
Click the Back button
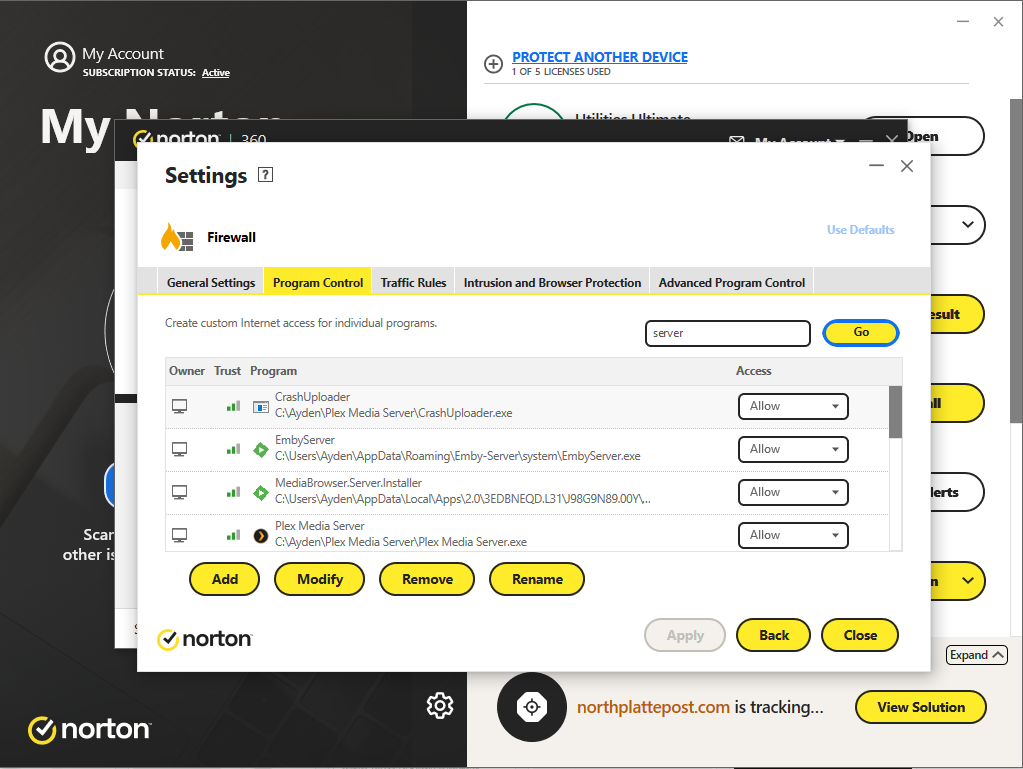tap(774, 635)
